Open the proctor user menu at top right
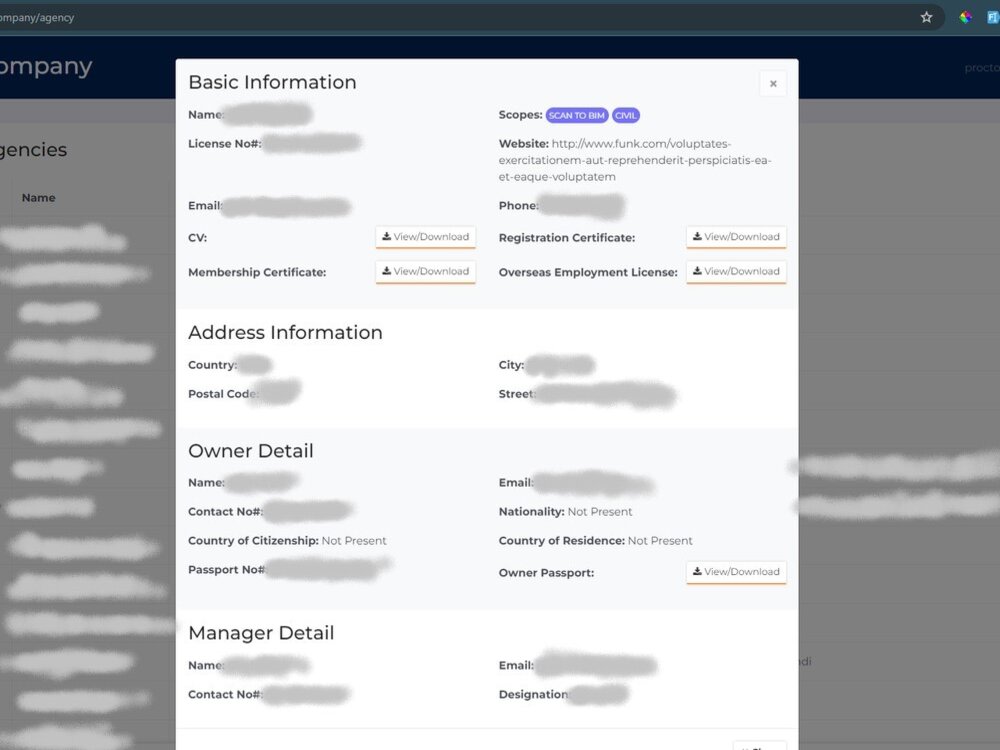This screenshot has height=750, width=1000. [983, 67]
